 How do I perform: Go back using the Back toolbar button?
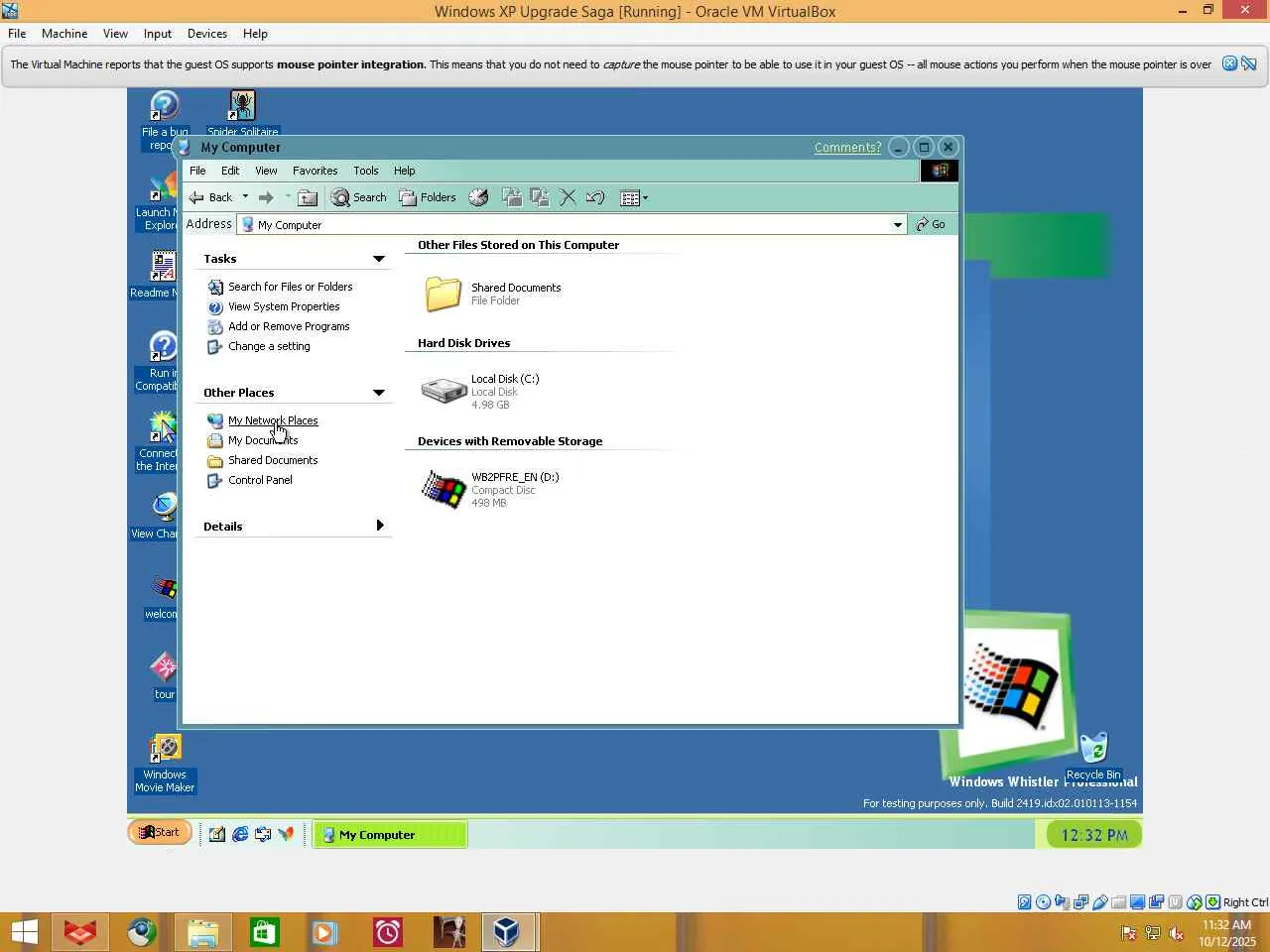tap(211, 197)
